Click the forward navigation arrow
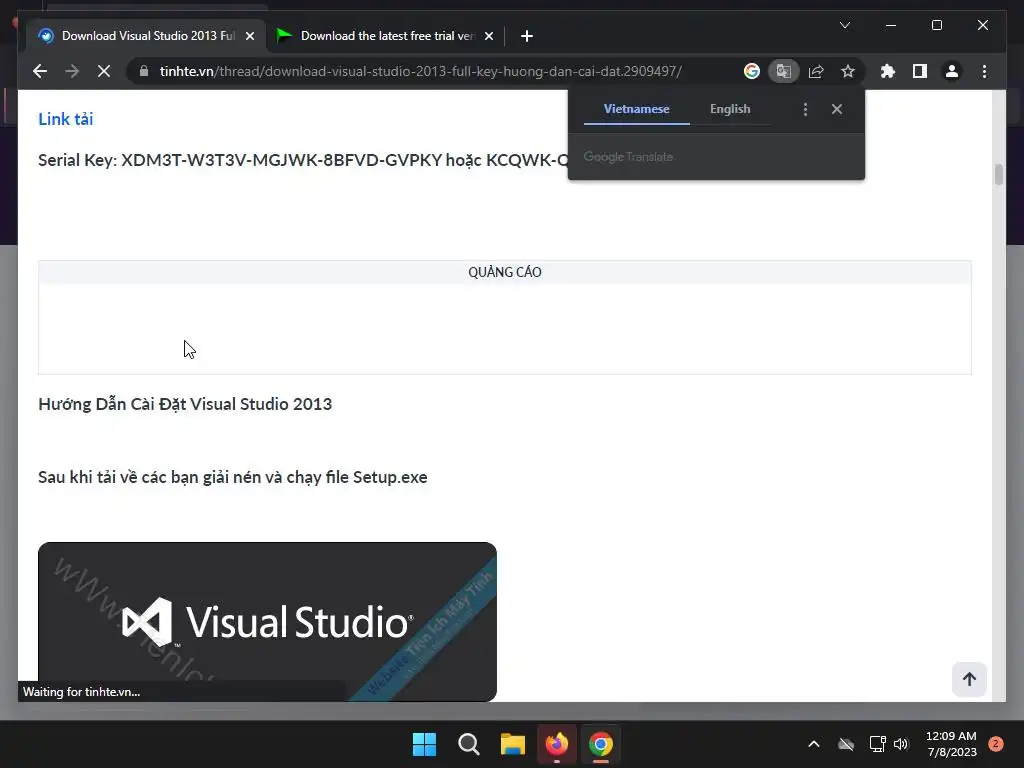 coord(72,71)
